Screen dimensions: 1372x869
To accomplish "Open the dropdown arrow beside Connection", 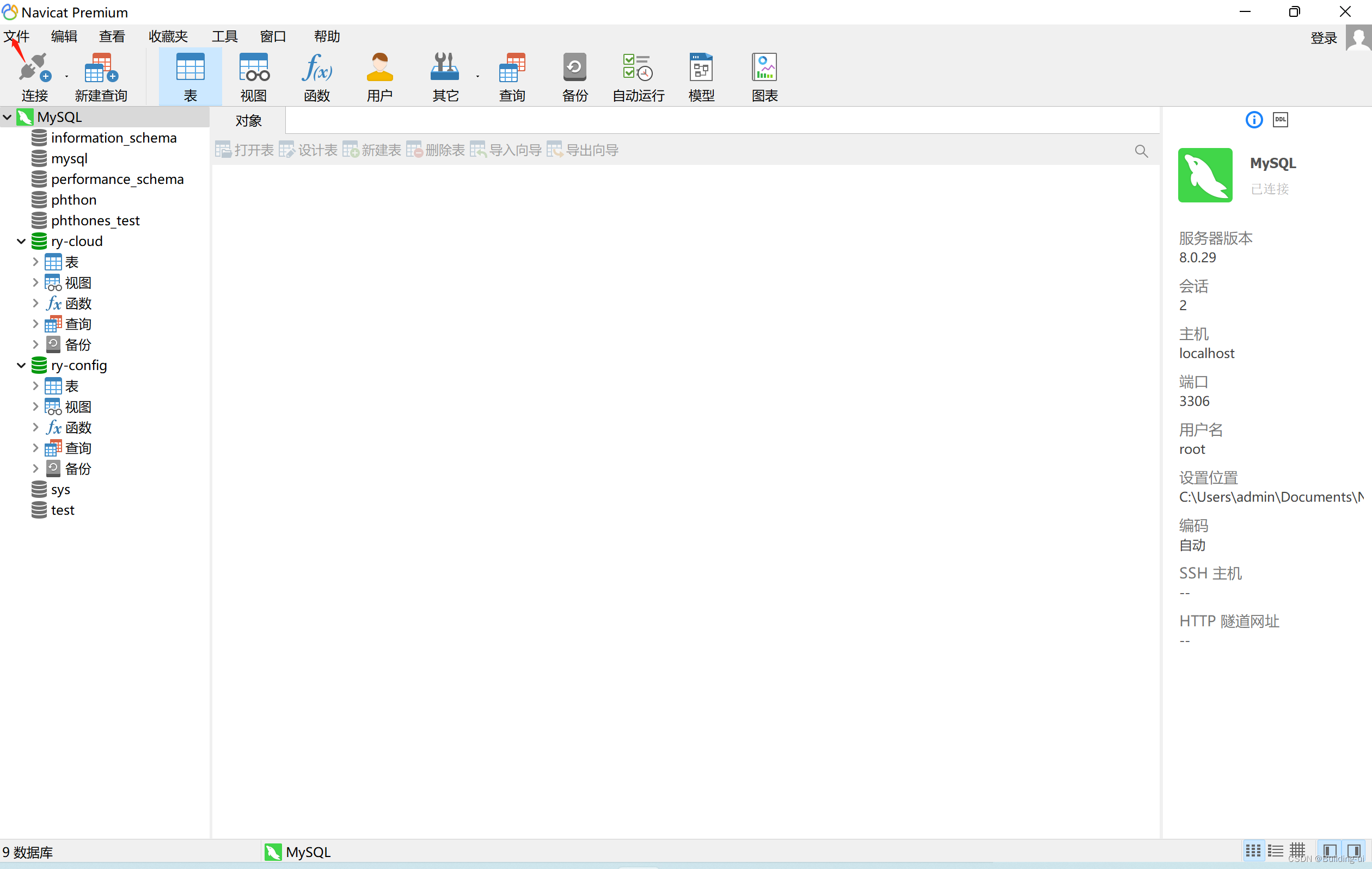I will tap(66, 76).
